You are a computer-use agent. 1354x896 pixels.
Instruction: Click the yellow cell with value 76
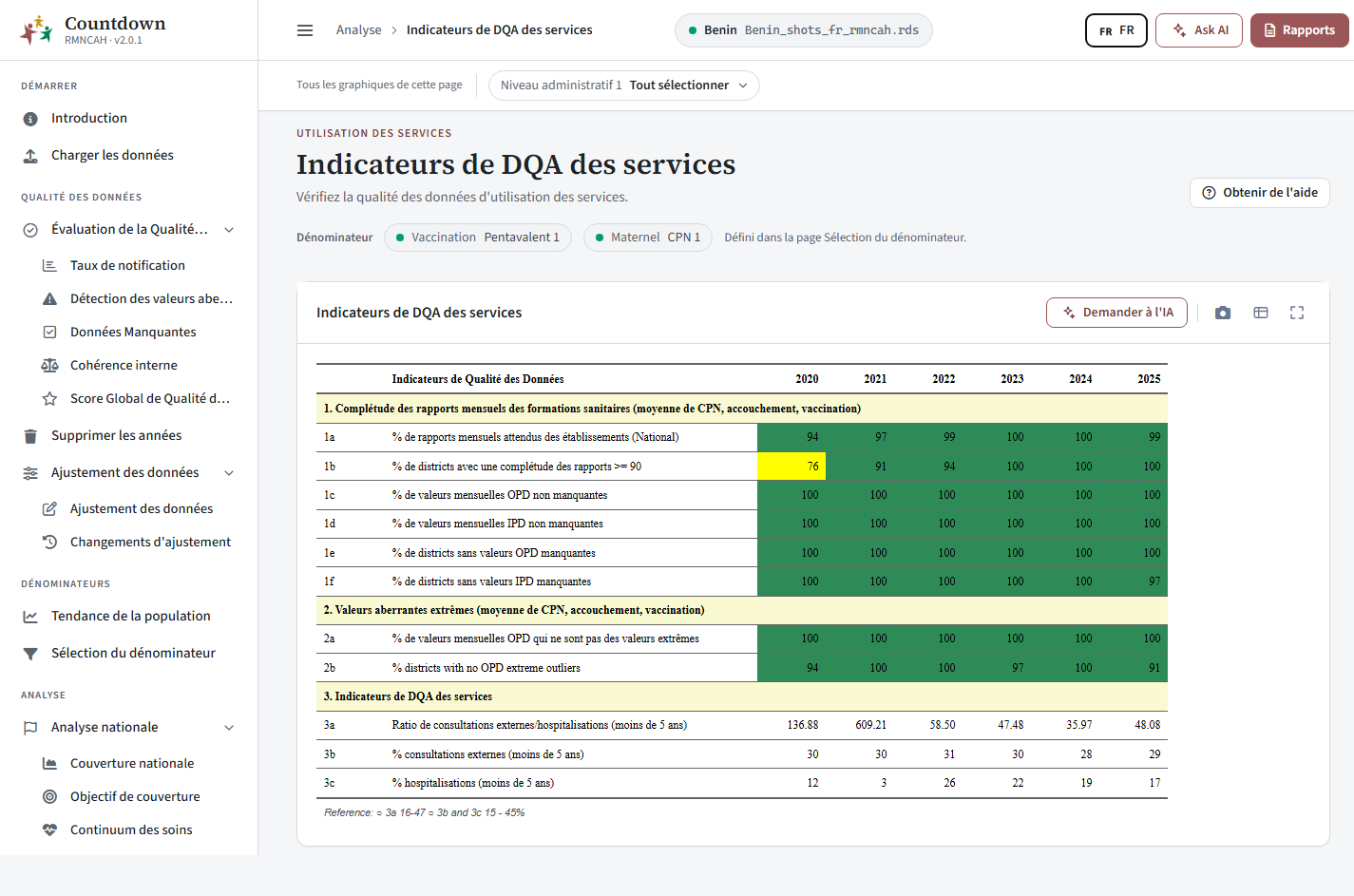(x=791, y=467)
